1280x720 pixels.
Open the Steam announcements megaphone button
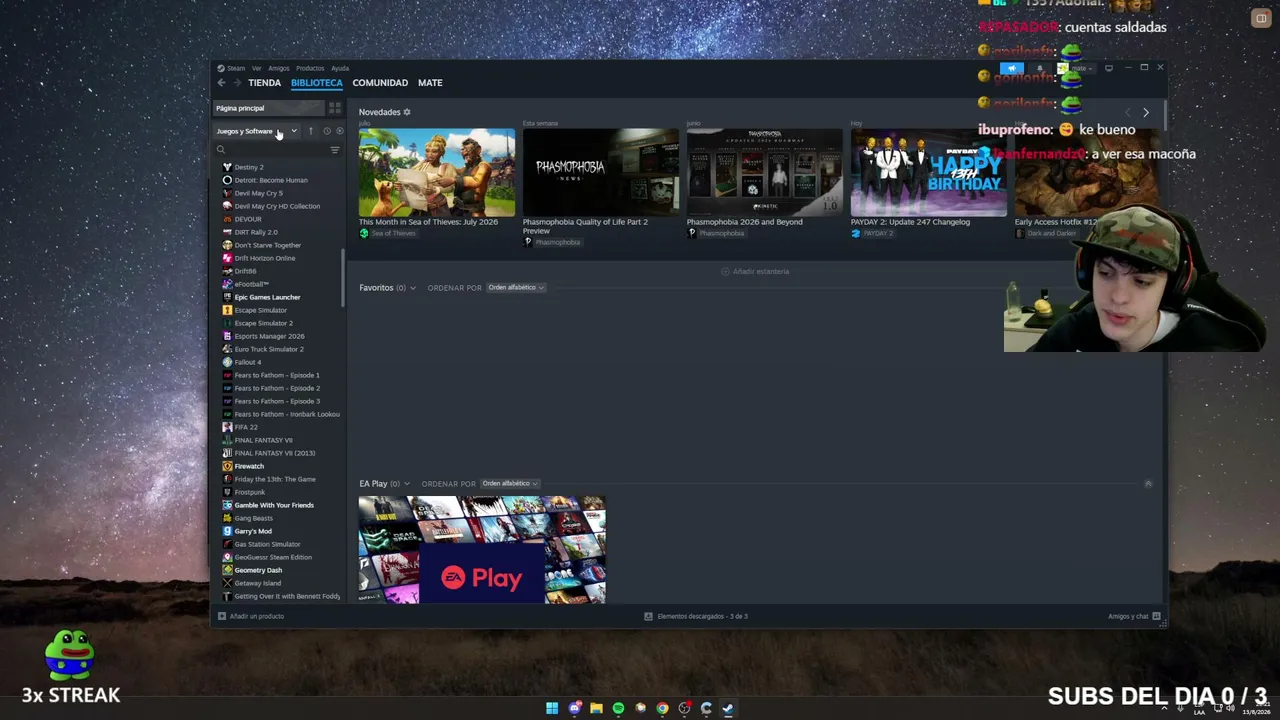tap(1012, 68)
